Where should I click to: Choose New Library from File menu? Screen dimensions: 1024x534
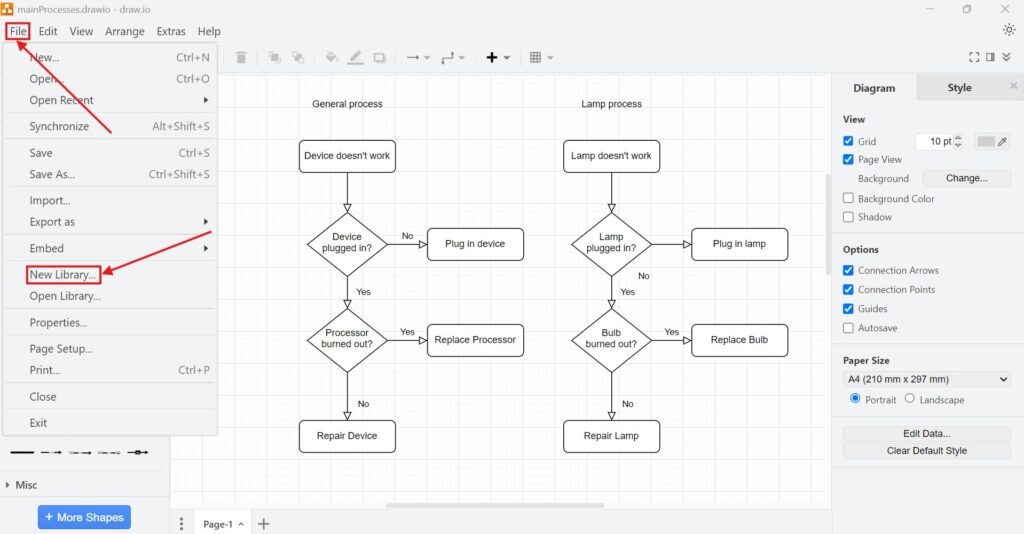(63, 275)
